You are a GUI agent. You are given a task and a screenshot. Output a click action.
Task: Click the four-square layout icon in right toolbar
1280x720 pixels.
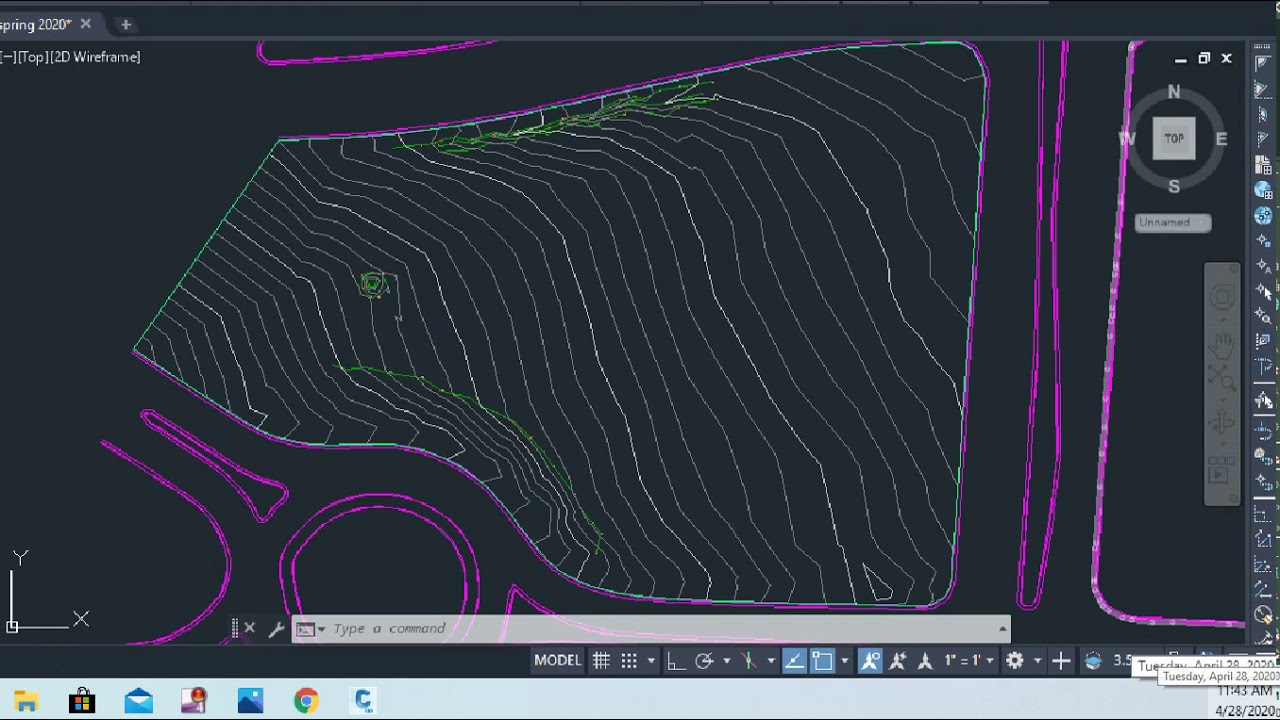[x=1263, y=165]
